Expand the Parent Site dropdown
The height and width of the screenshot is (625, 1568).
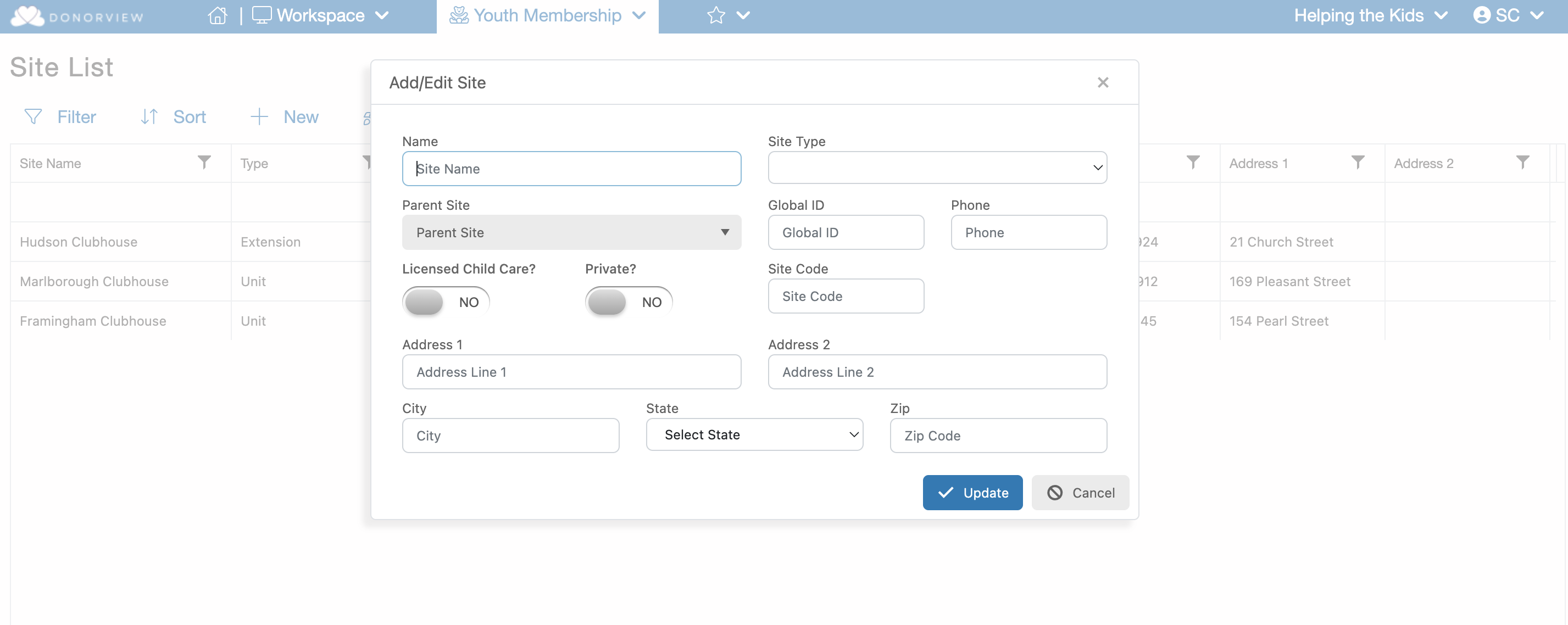tap(571, 232)
